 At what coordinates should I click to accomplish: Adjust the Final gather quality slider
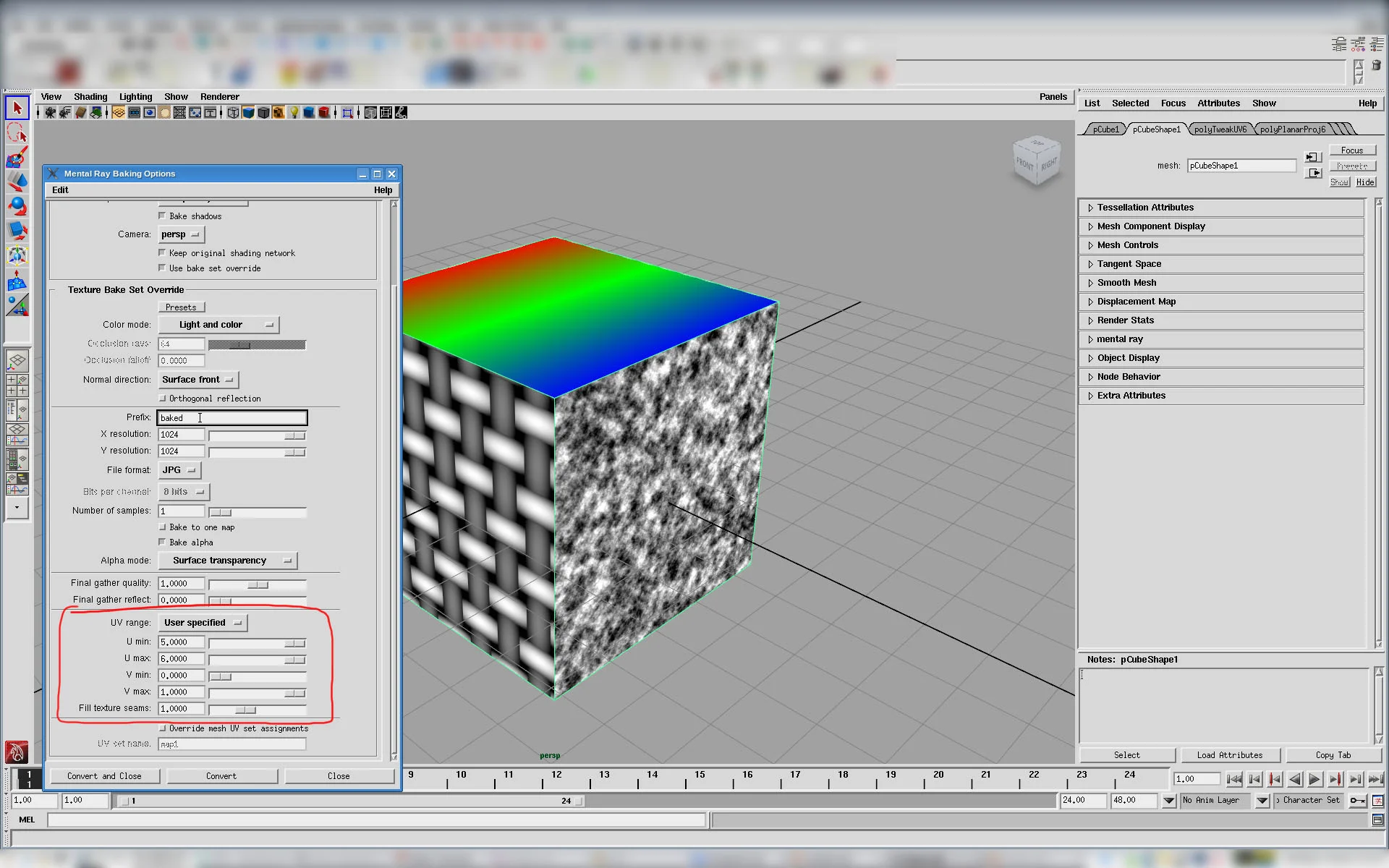point(258,584)
